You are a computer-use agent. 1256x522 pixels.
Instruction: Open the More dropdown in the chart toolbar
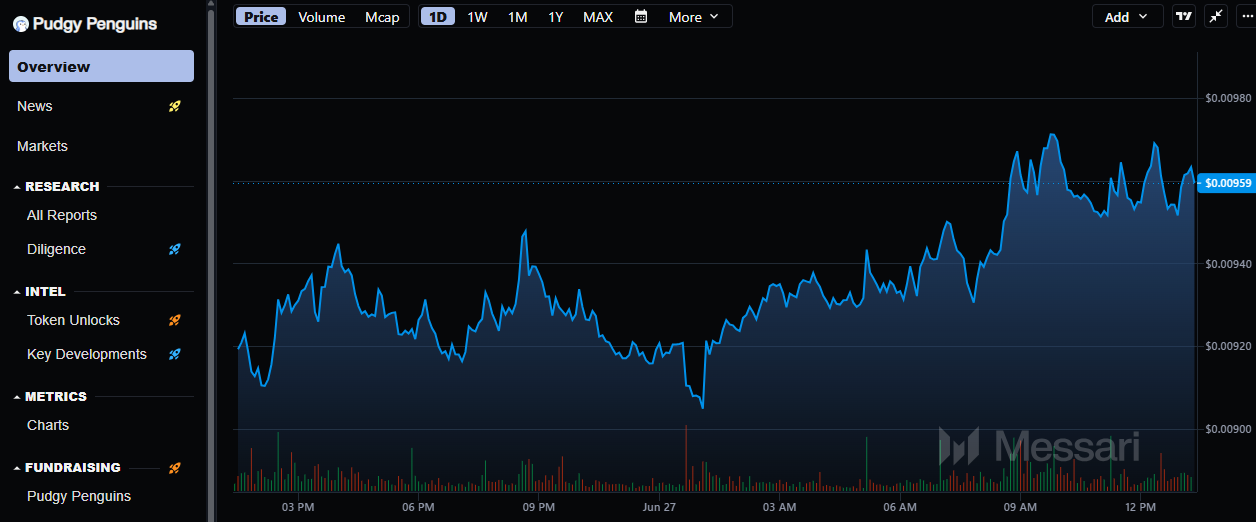[x=694, y=17]
